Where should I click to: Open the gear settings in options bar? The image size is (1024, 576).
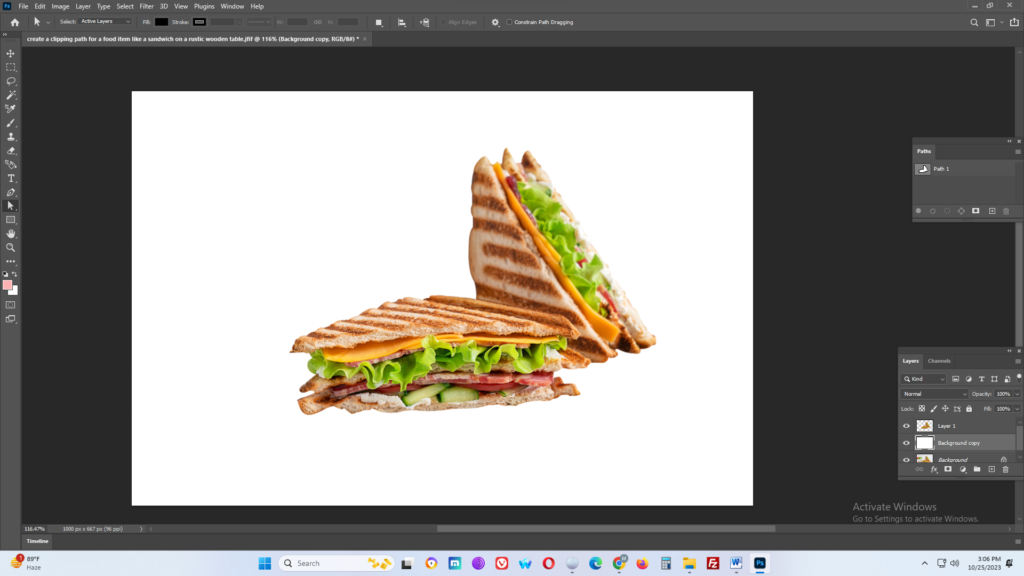495,22
